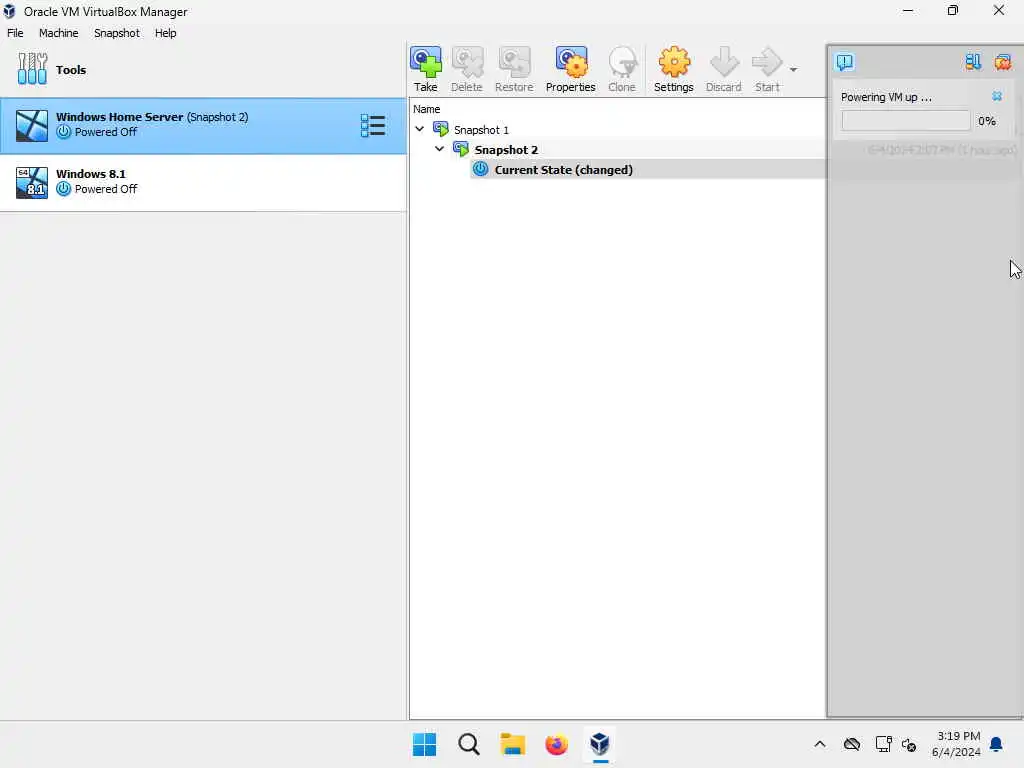This screenshot has width=1024, height=768.
Task: Open the taskbar clock and date
Action: (956, 744)
